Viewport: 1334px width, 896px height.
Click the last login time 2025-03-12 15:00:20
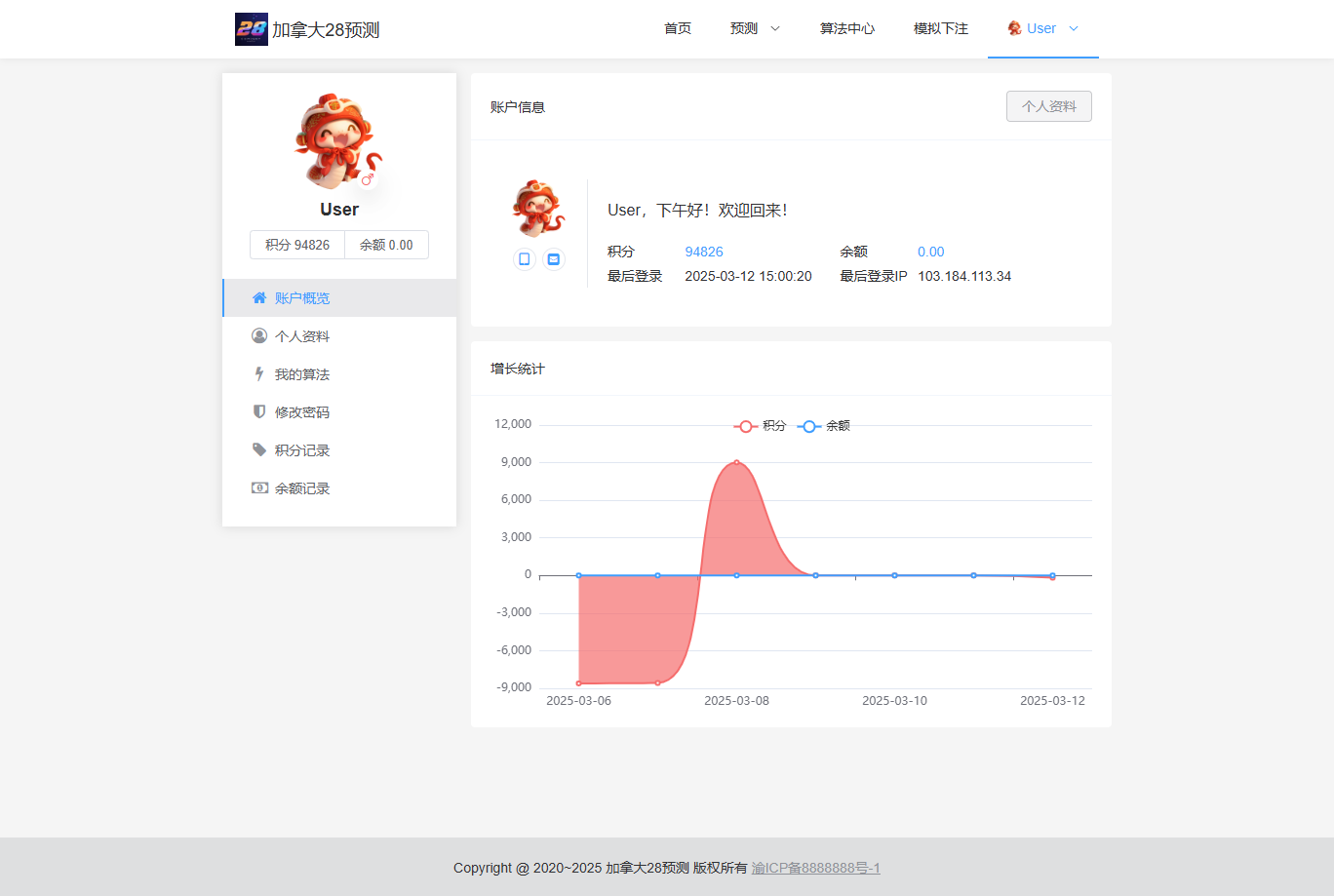[x=748, y=276]
